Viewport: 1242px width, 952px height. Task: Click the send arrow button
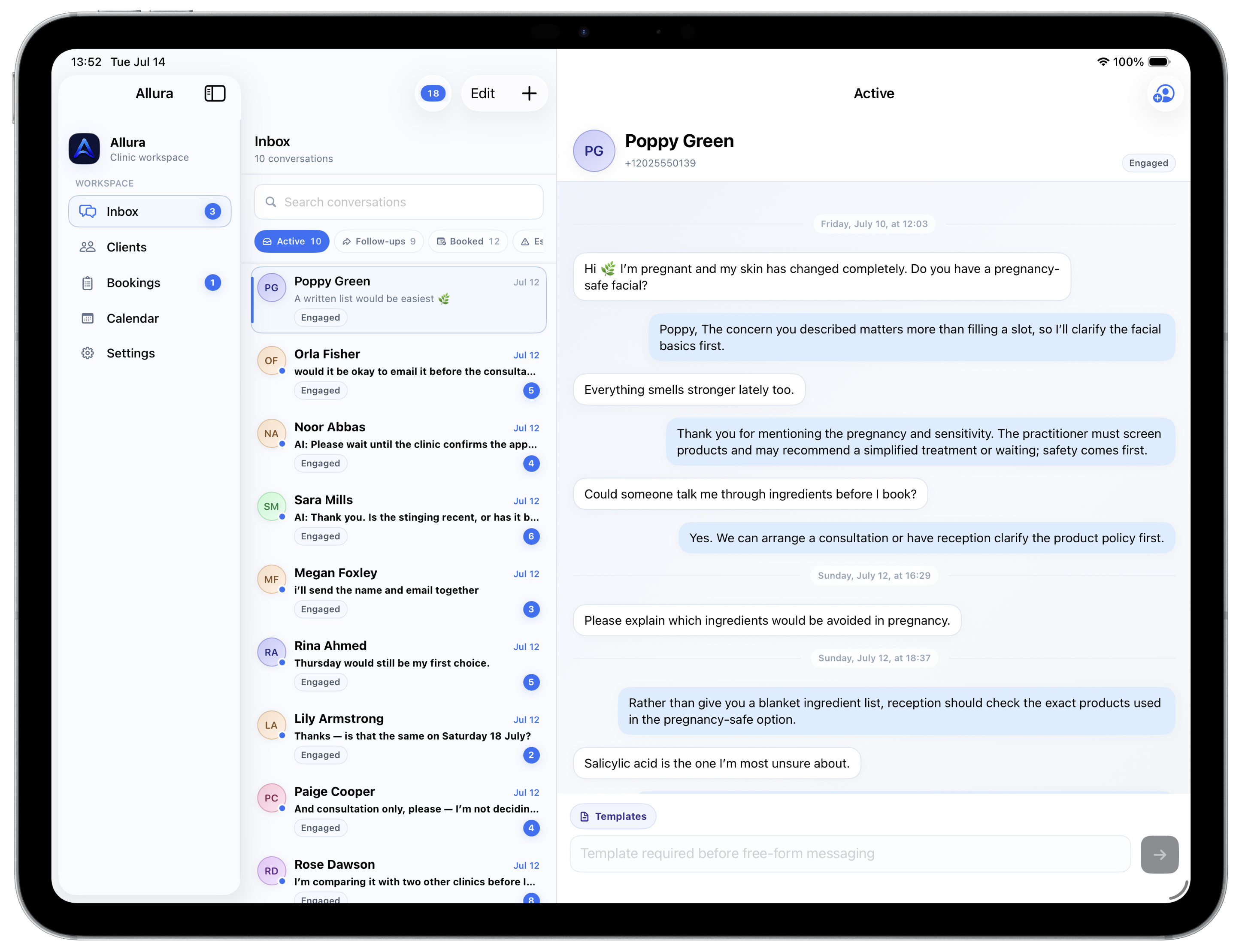coord(1159,854)
